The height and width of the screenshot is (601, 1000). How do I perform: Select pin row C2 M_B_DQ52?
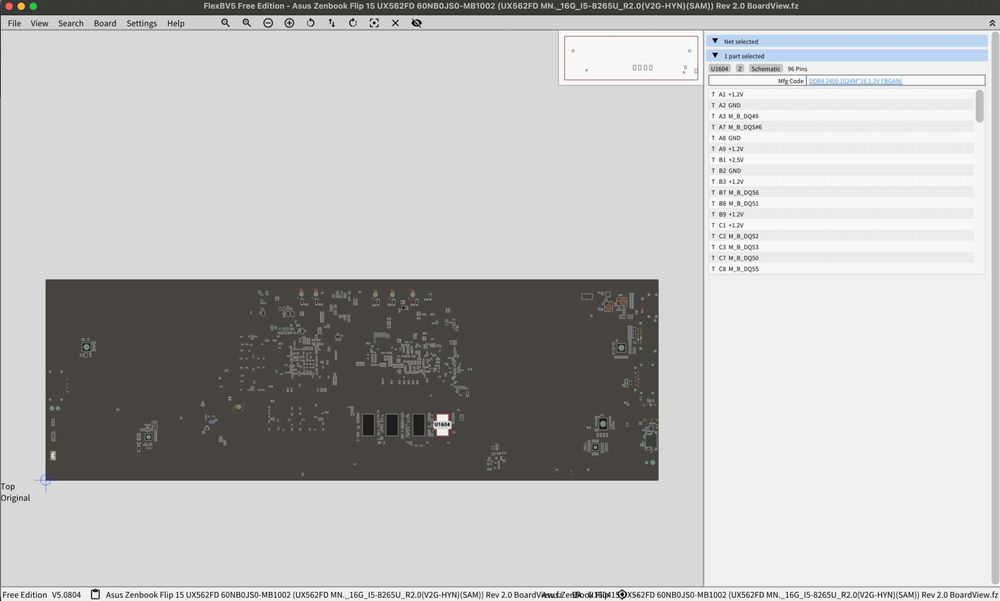click(841, 236)
